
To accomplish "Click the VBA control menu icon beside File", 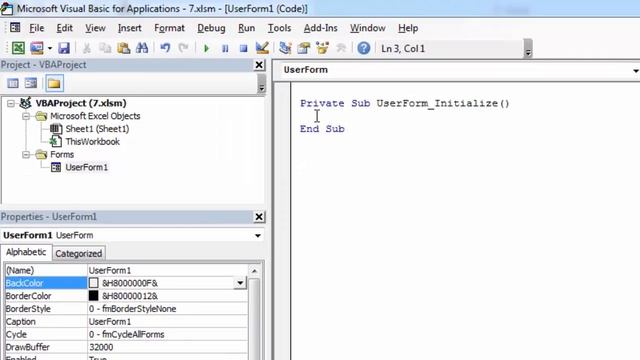I will [x=15, y=27].
